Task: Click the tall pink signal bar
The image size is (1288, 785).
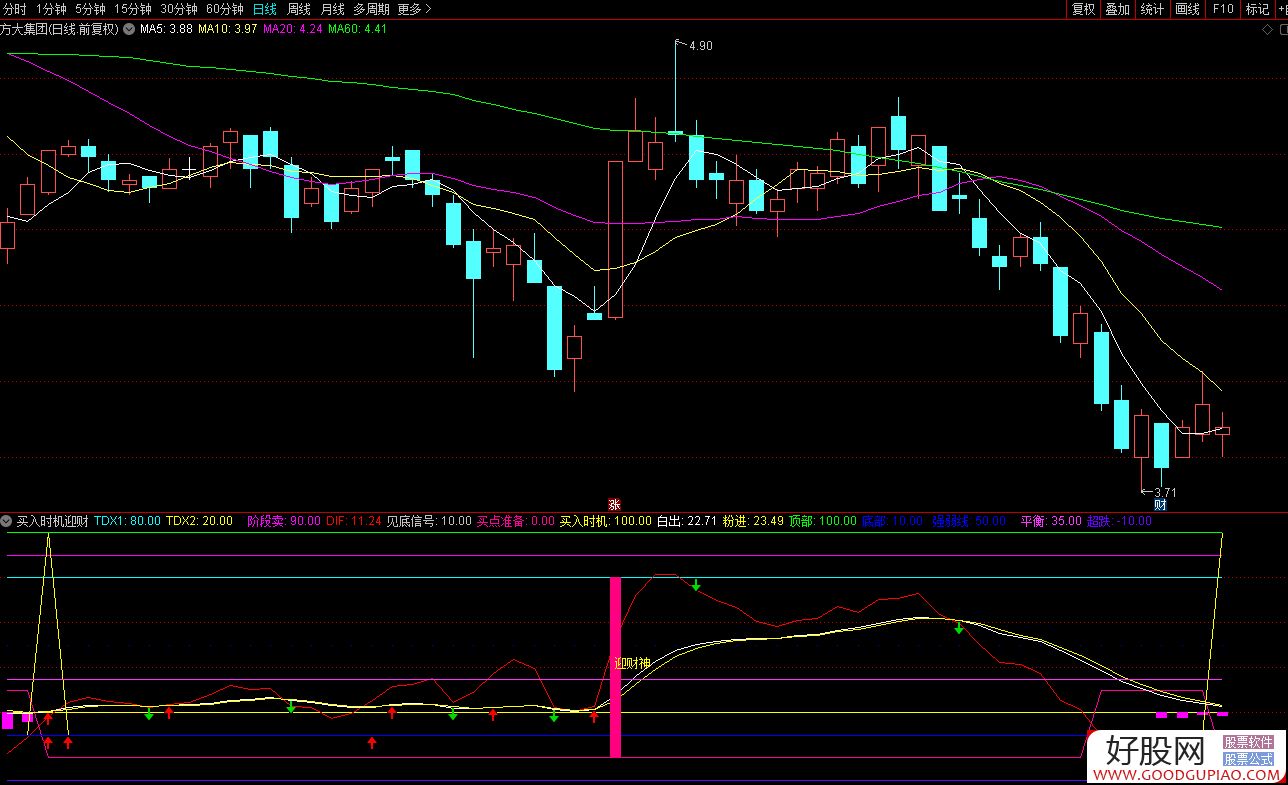Action: coord(615,666)
